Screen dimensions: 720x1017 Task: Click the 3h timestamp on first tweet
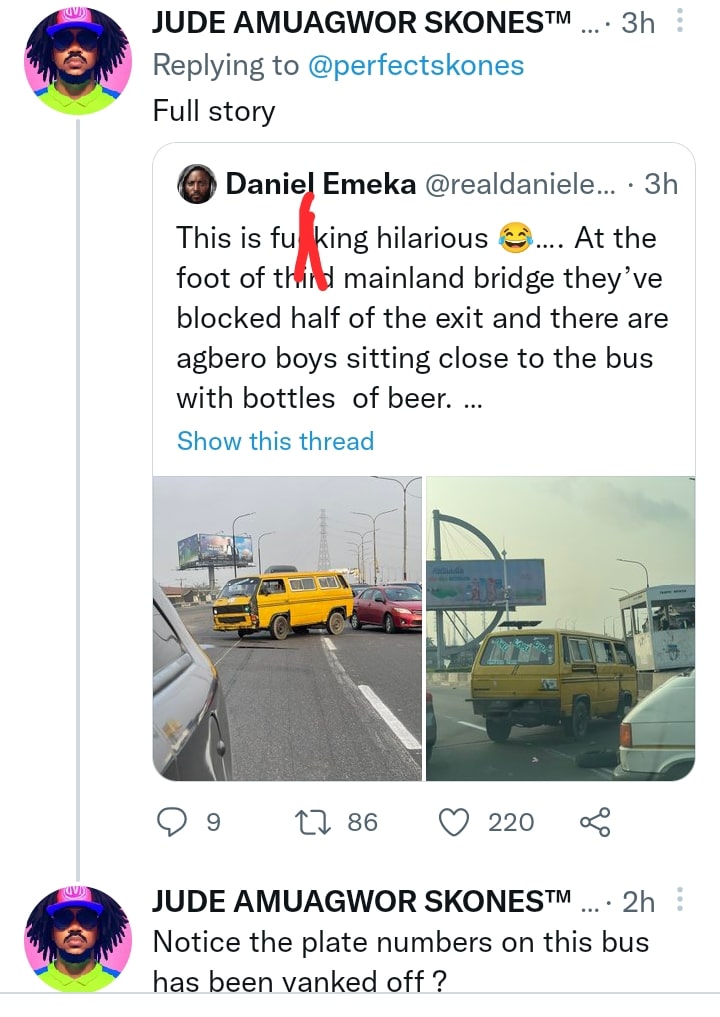(638, 23)
